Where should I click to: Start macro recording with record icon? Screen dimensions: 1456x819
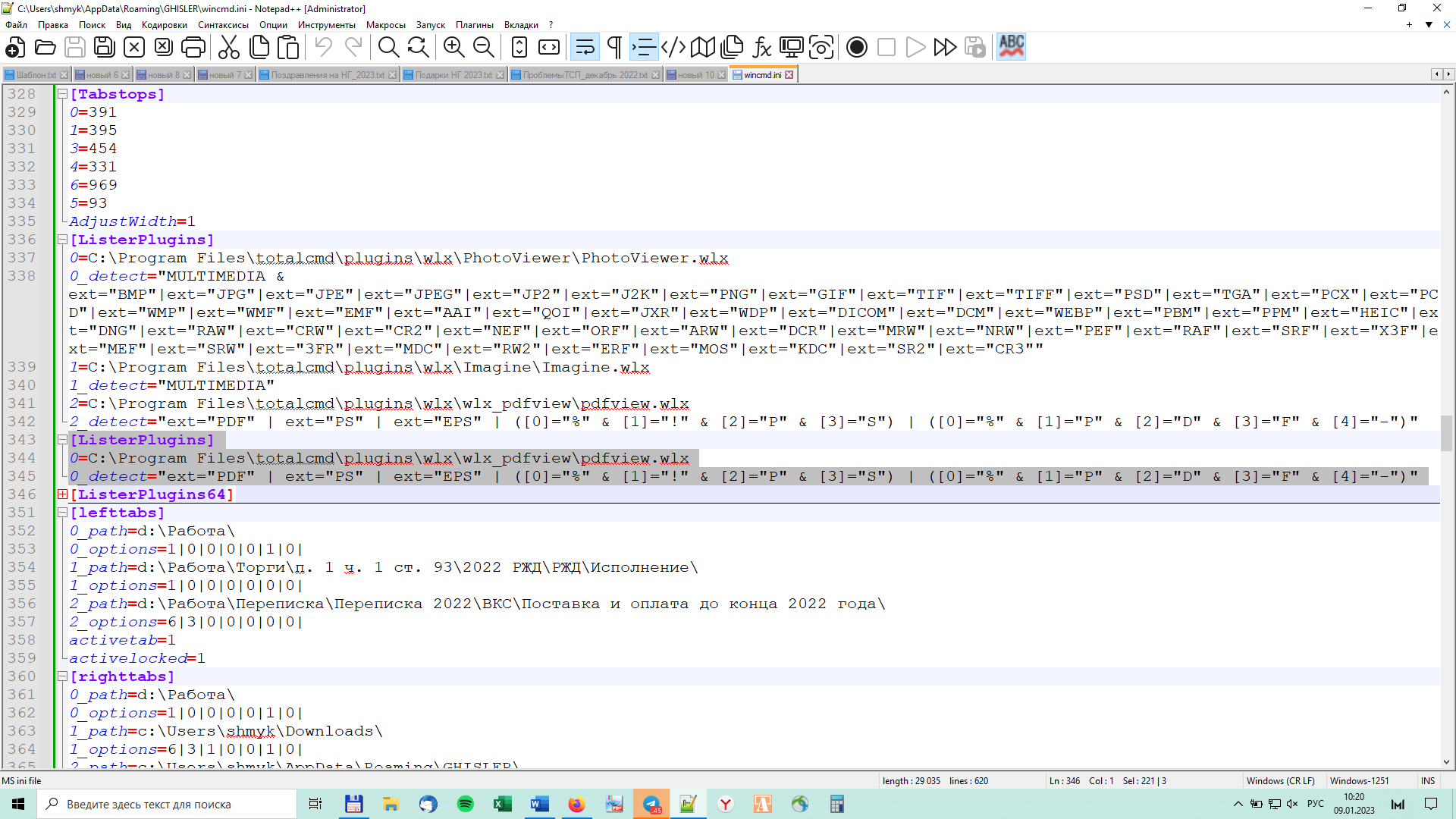click(x=856, y=47)
